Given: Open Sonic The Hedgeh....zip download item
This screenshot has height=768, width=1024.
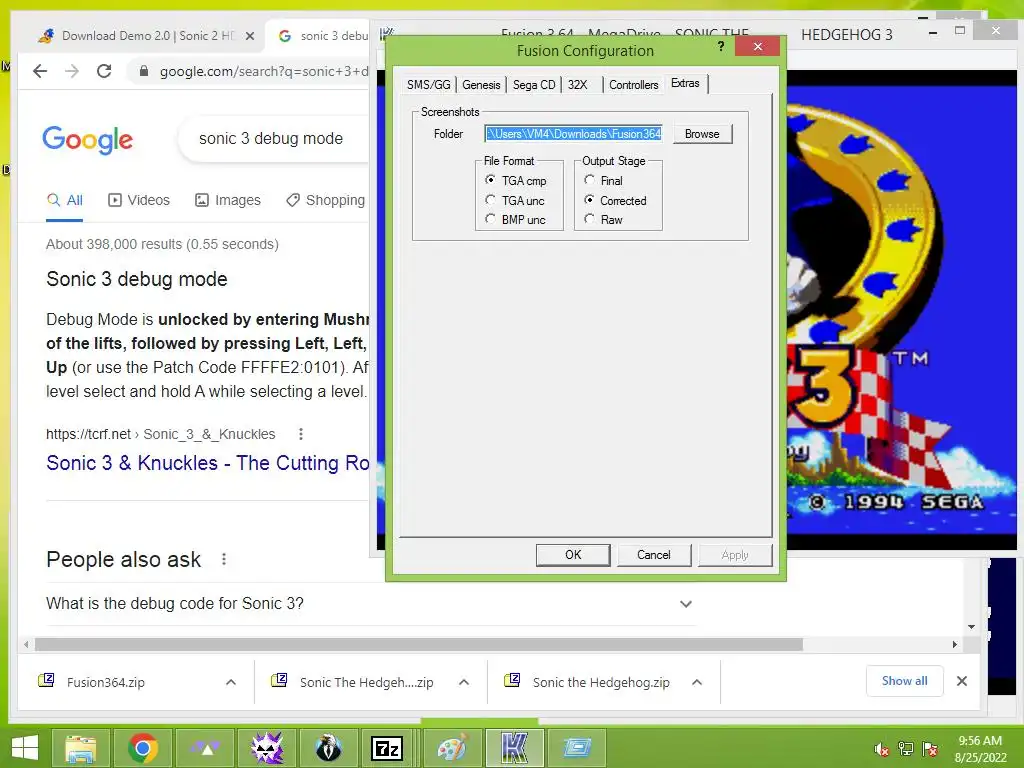Looking at the screenshot, I should (x=366, y=682).
